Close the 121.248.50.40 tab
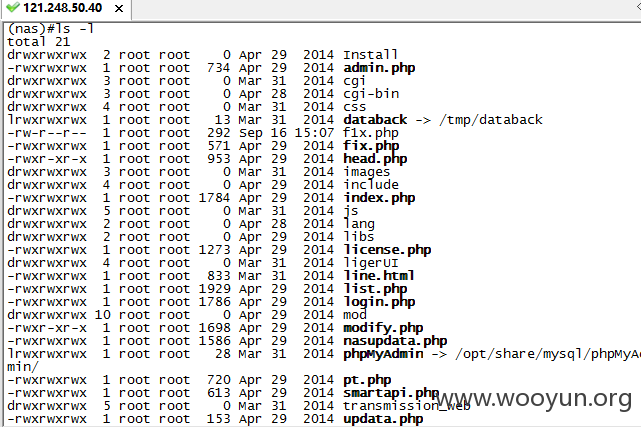641x427 pixels. tap(119, 8)
